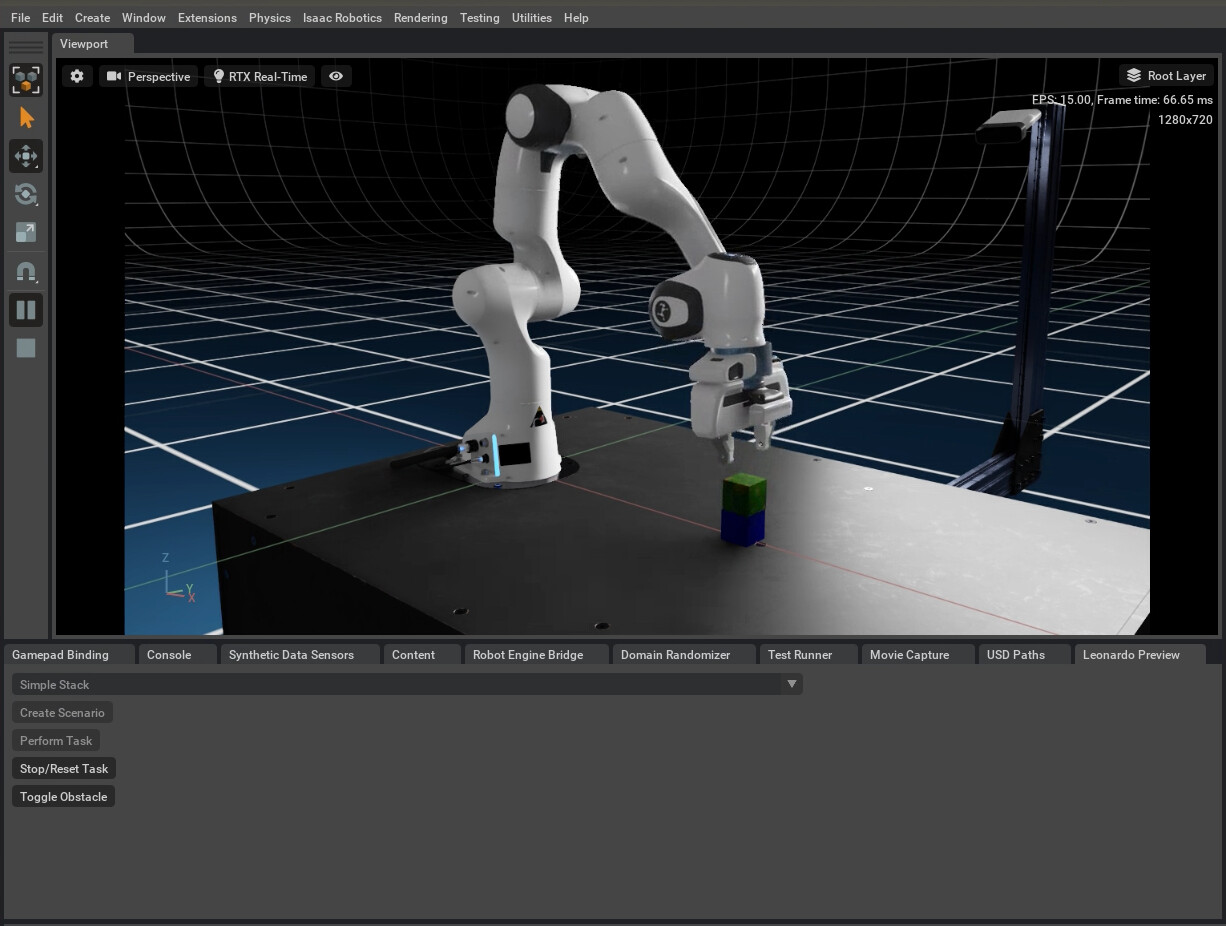Click the Root Layer stack icon

(x=1133, y=76)
